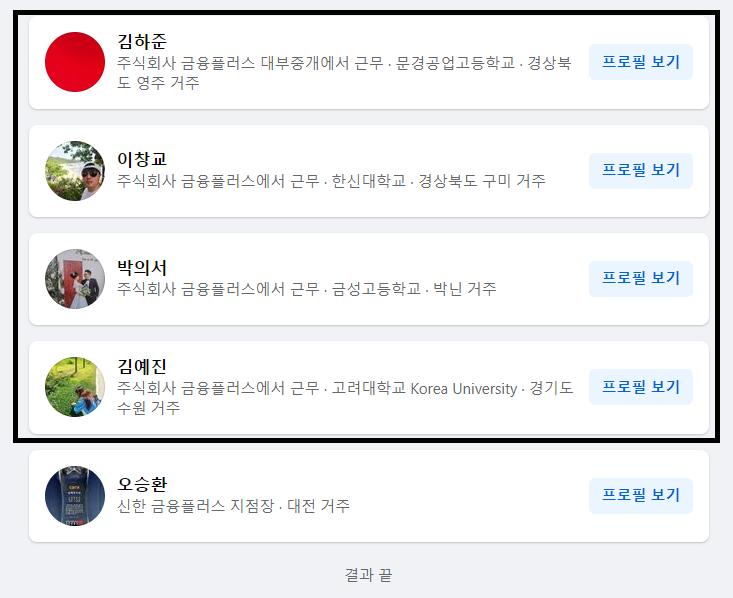The image size is (733, 598).
Task: Click 이창교's profile photo with sunglasses
Action: (x=75, y=171)
